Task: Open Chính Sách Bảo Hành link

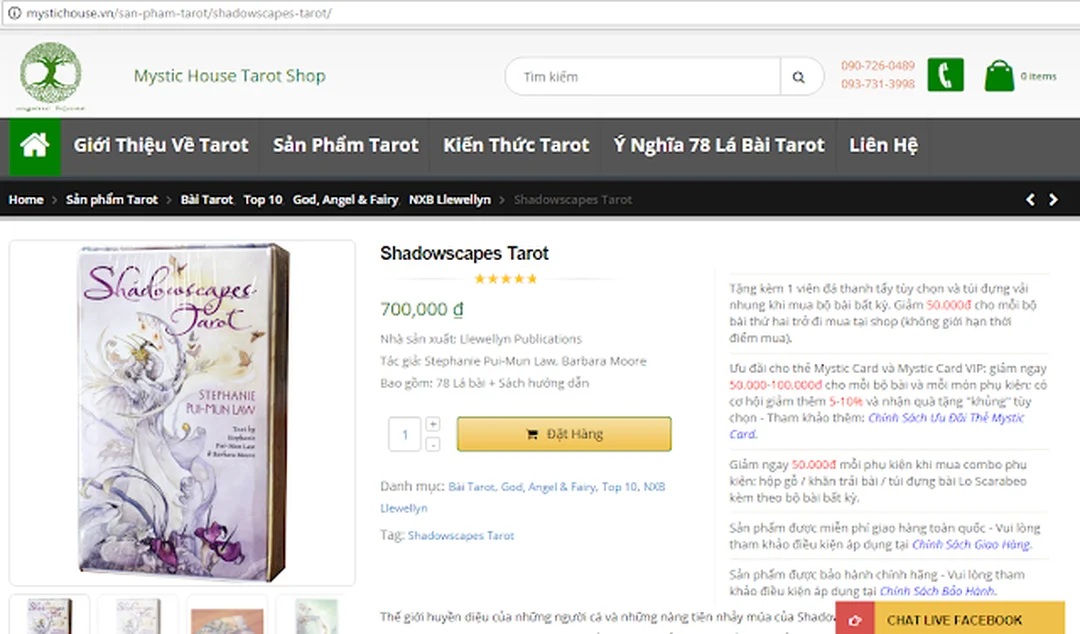Action: click(x=937, y=591)
